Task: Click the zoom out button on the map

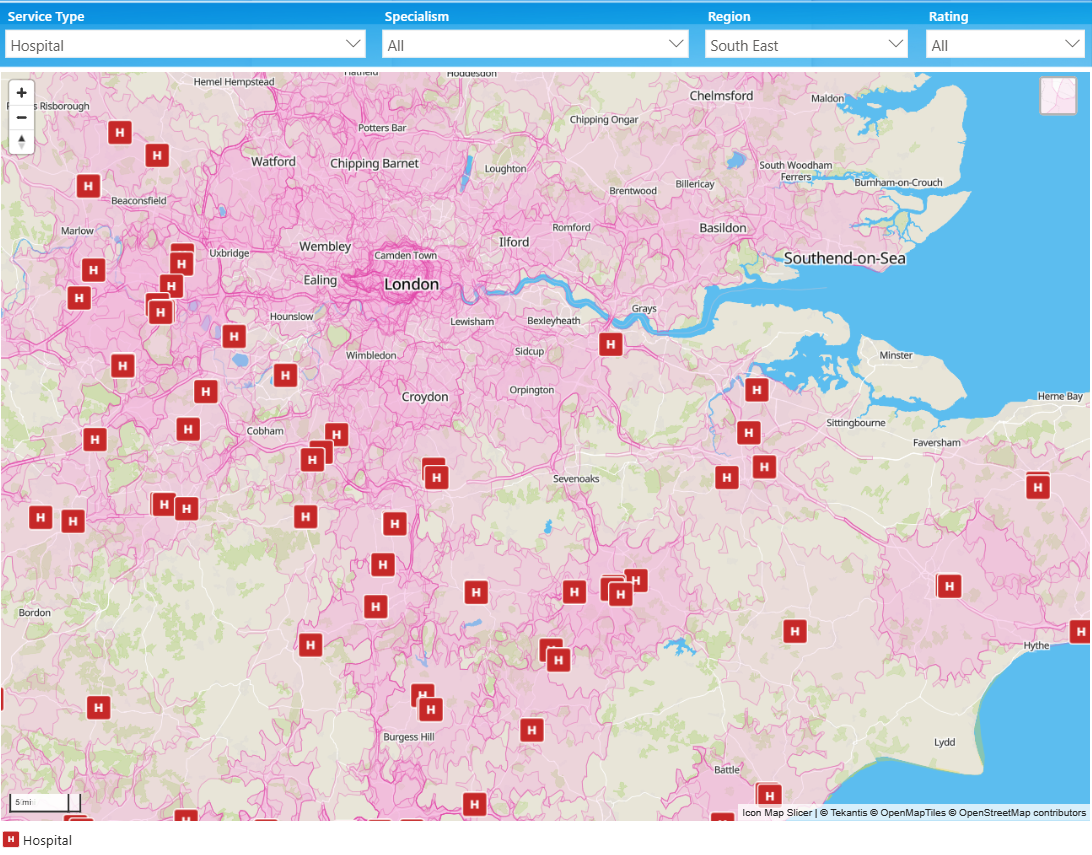Action: [21, 117]
